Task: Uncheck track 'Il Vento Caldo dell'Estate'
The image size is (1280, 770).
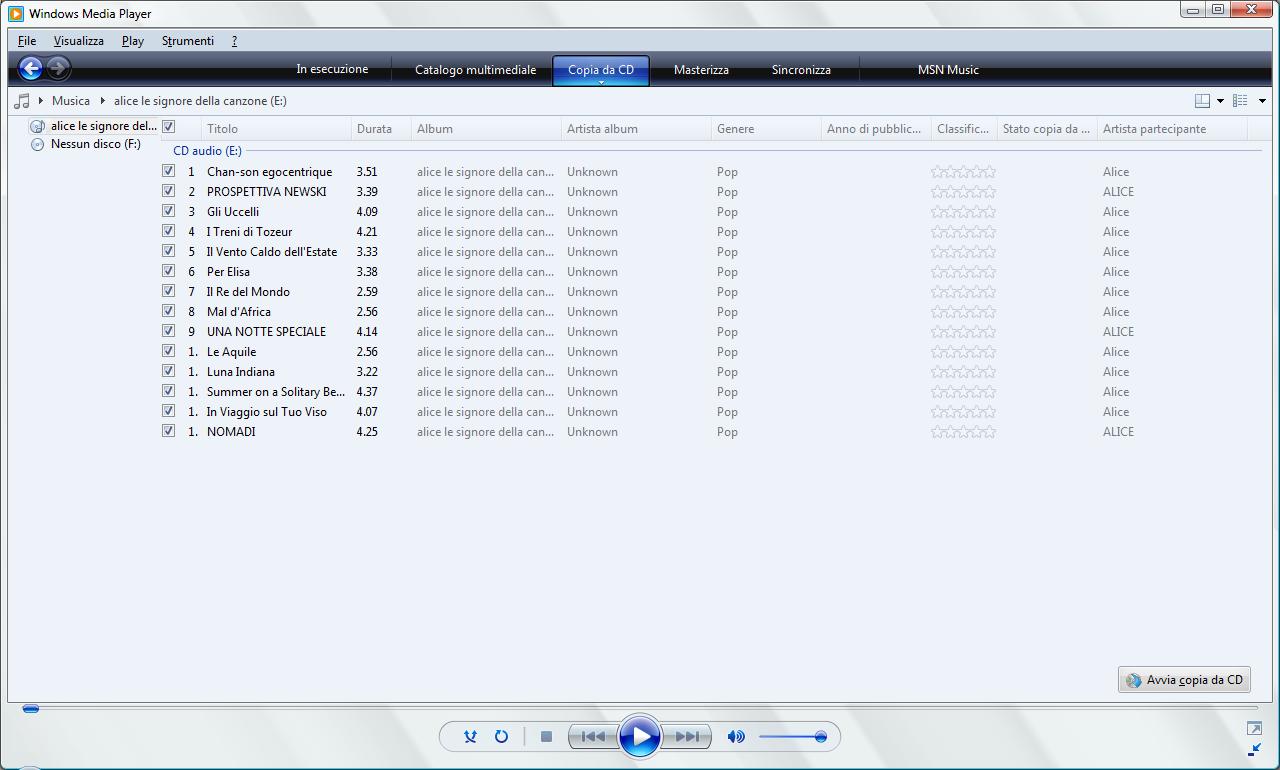Action: 168,251
